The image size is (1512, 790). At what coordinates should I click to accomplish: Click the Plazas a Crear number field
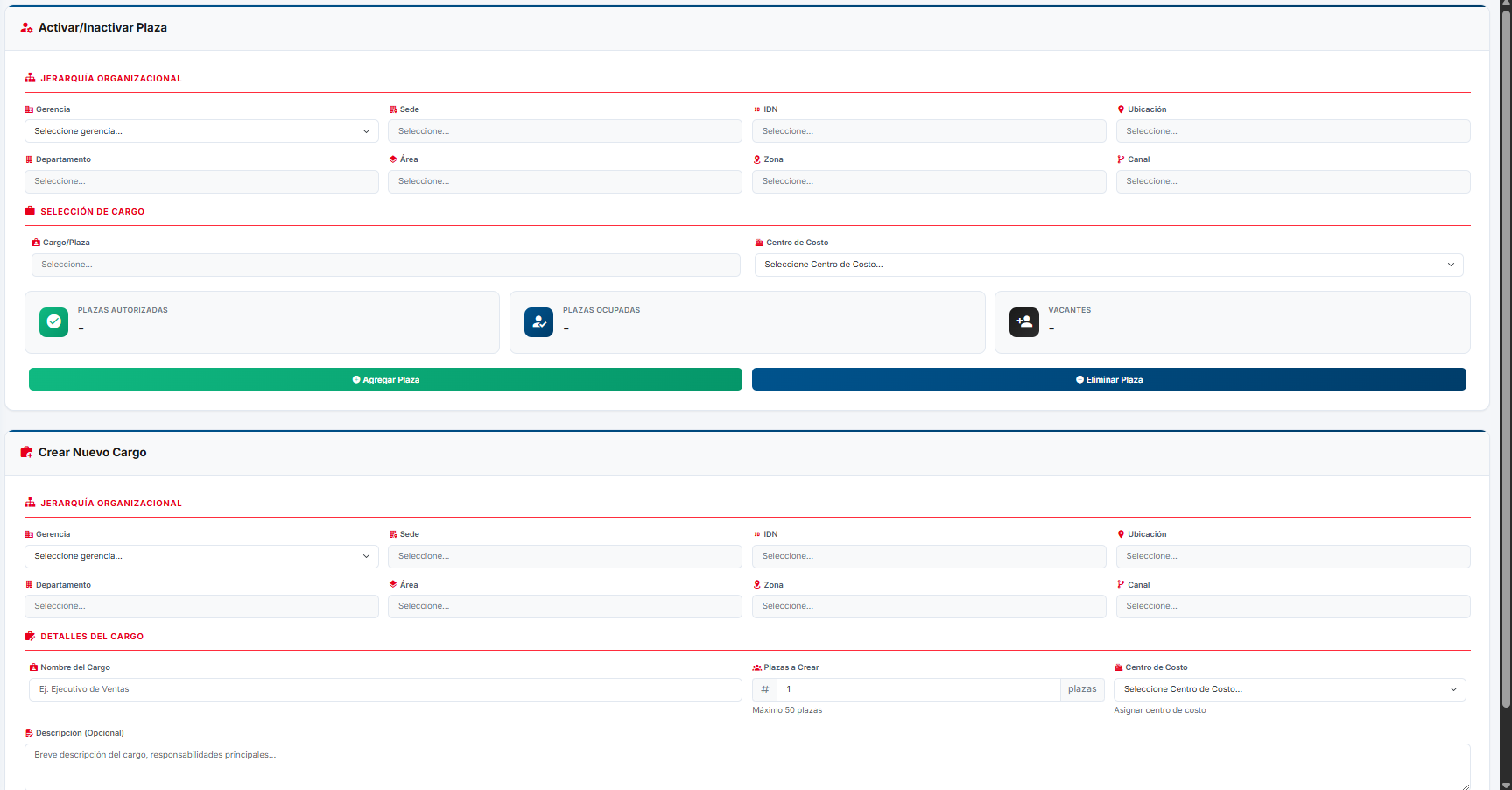point(918,689)
